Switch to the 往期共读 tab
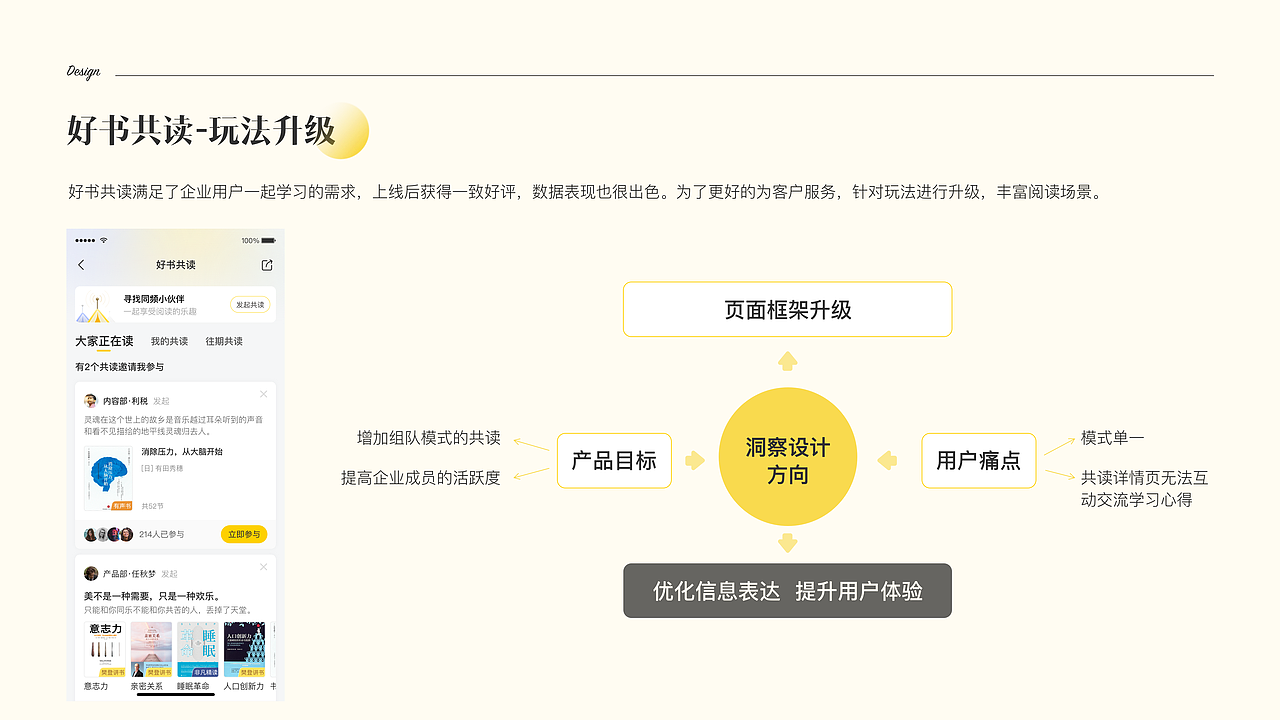The image size is (1280, 720). [225, 341]
